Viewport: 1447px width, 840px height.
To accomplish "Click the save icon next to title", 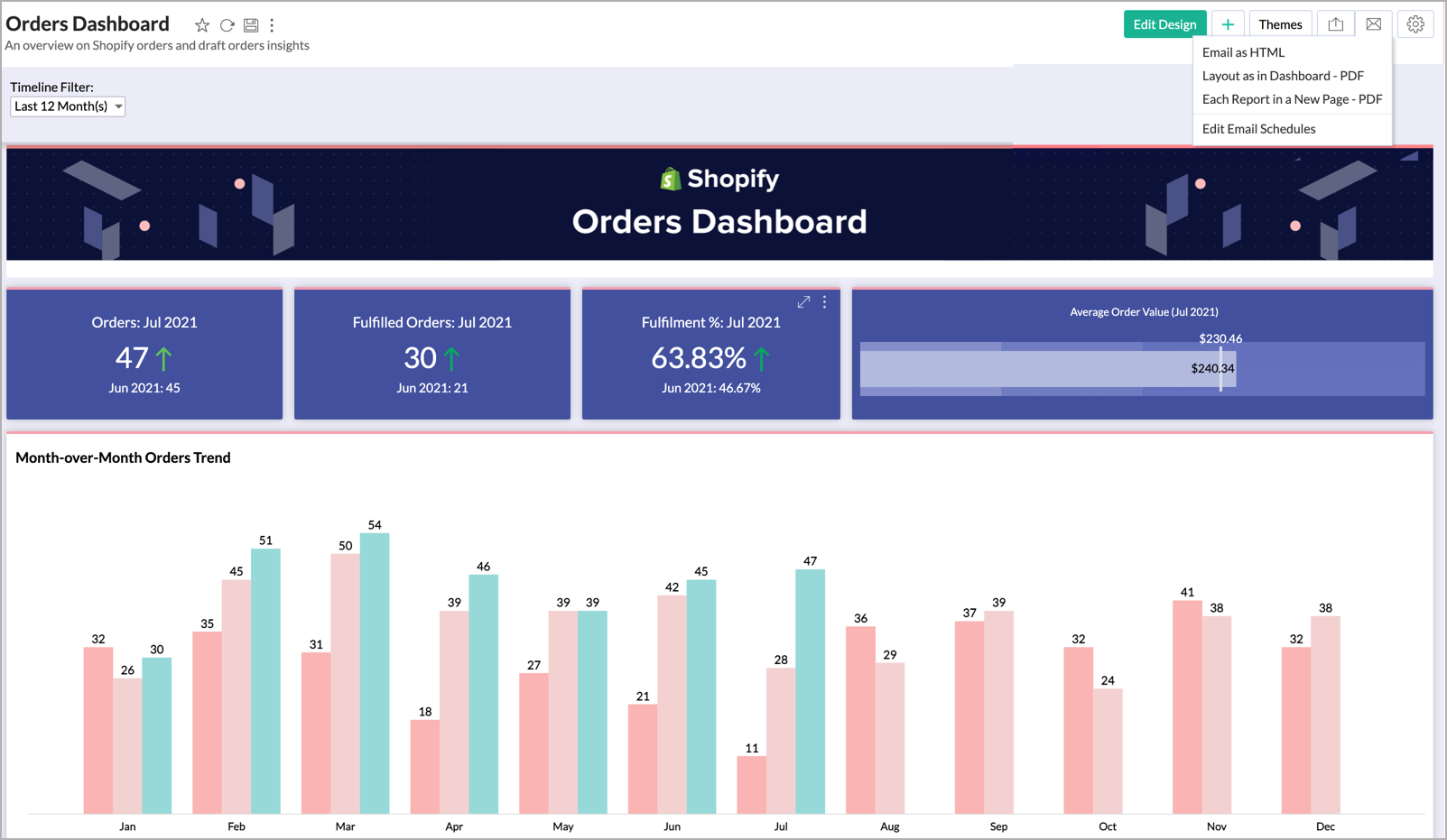I will point(251,25).
